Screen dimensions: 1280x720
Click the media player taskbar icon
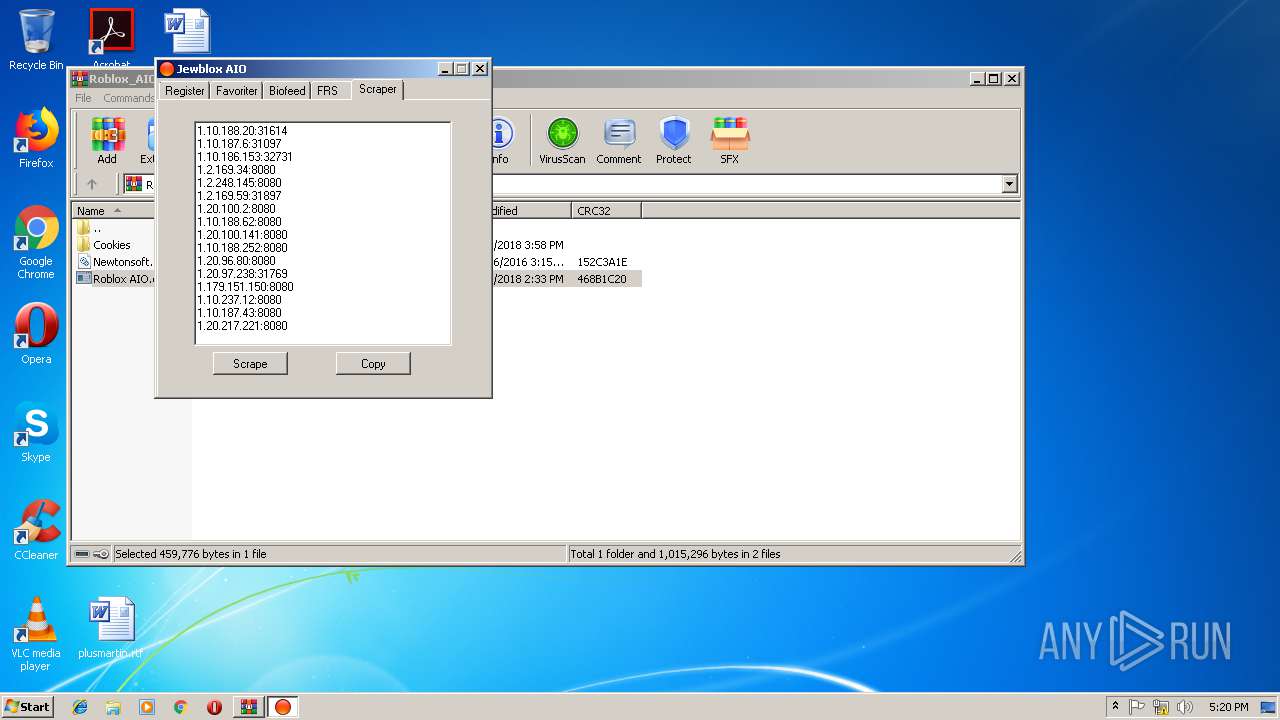(147, 707)
